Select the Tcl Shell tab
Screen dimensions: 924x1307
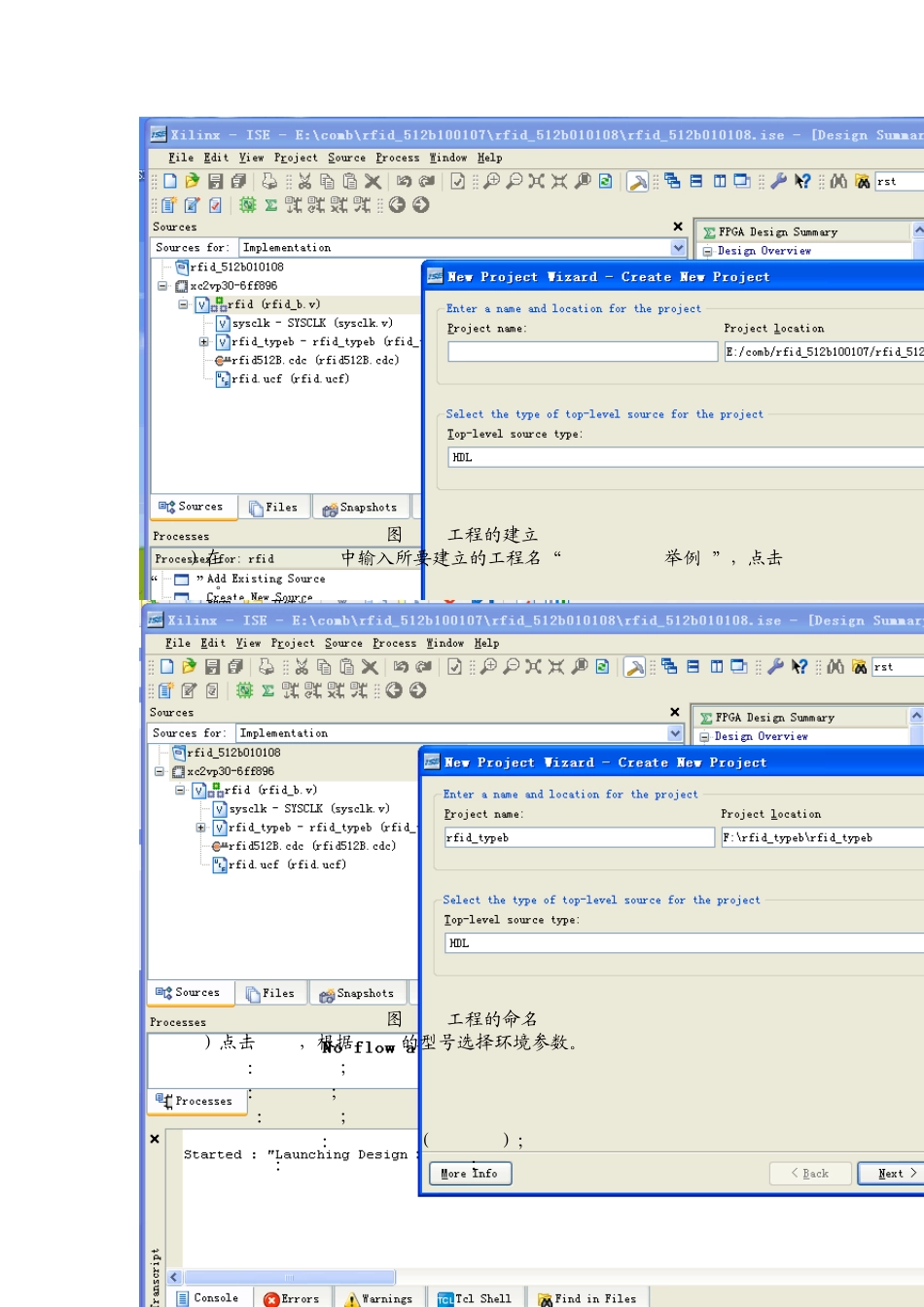click(x=476, y=1297)
